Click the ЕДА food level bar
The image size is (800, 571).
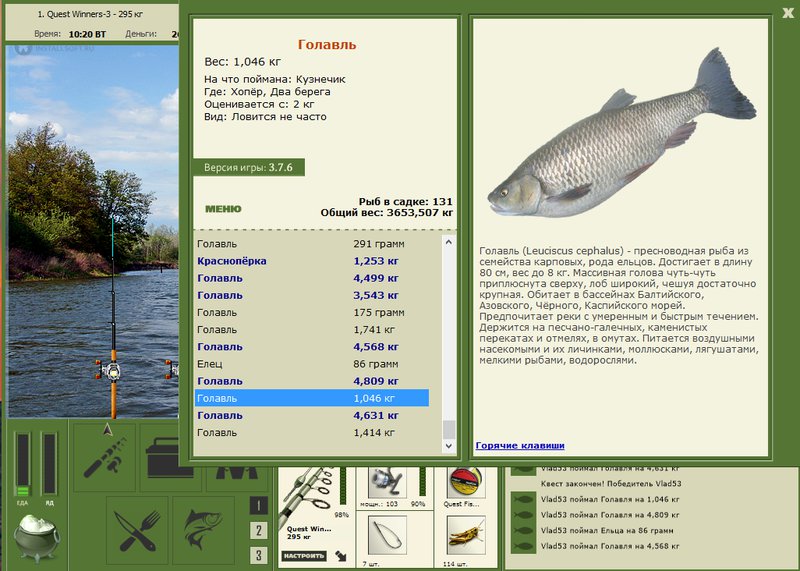pos(22,464)
